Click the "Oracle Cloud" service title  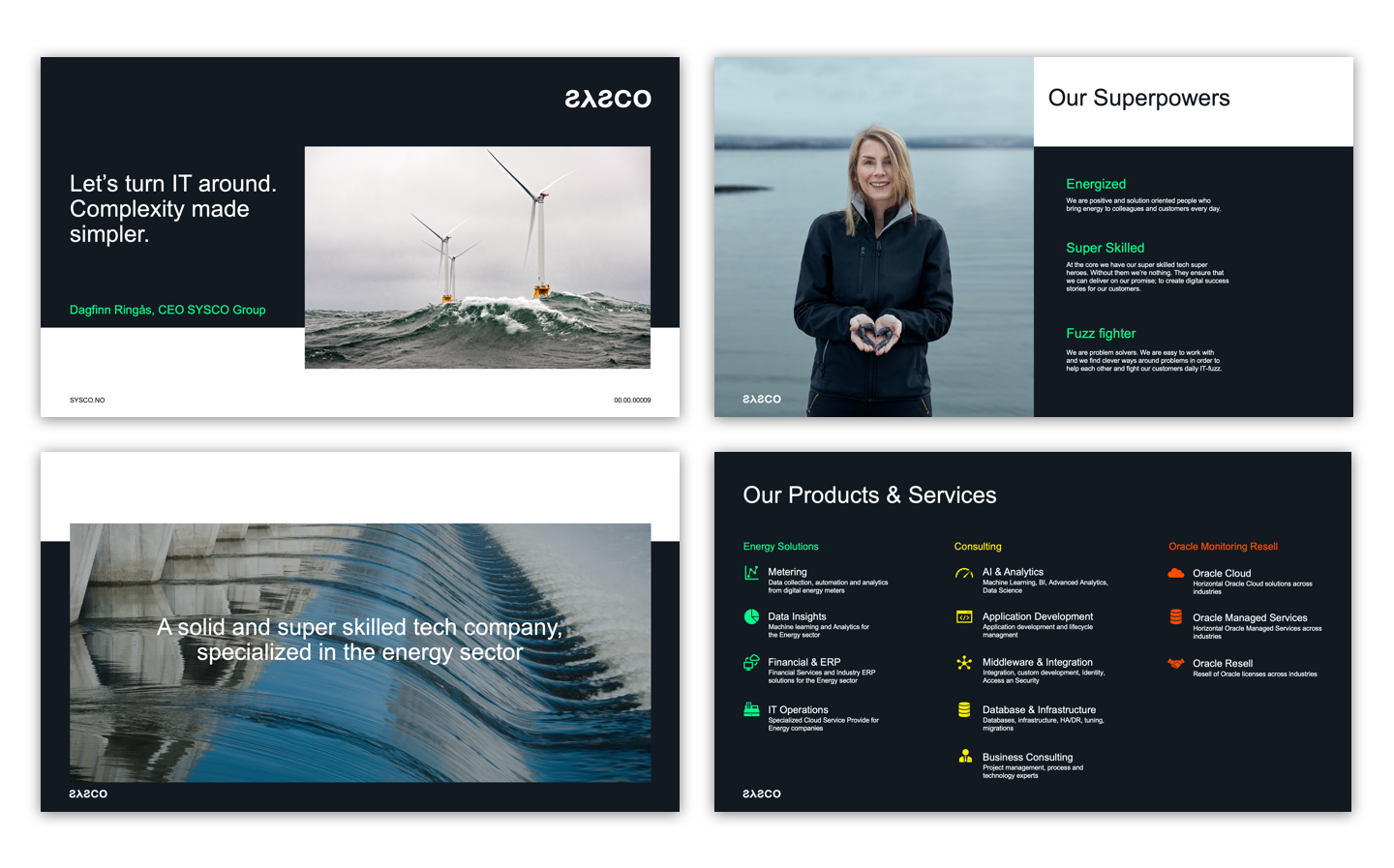(x=1222, y=573)
